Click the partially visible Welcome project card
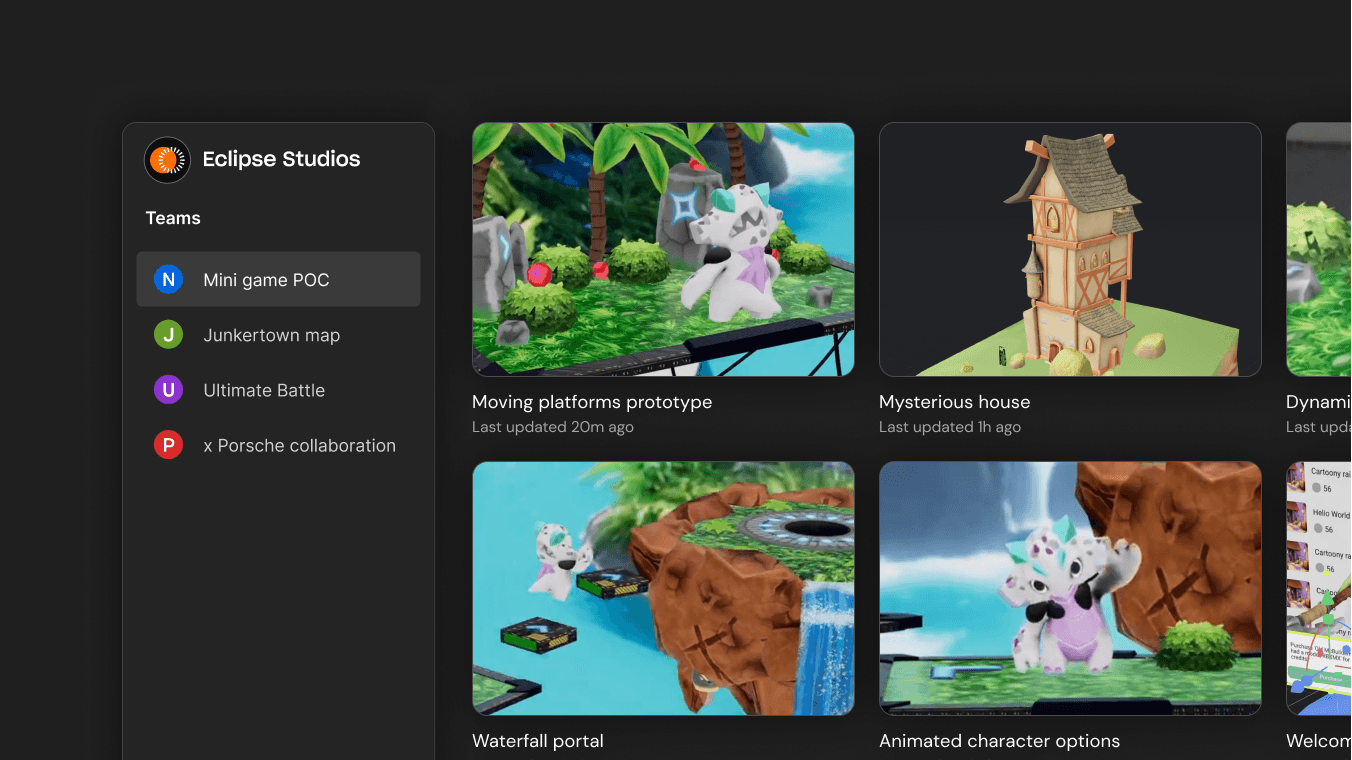The height and width of the screenshot is (760, 1352). (x=1318, y=588)
